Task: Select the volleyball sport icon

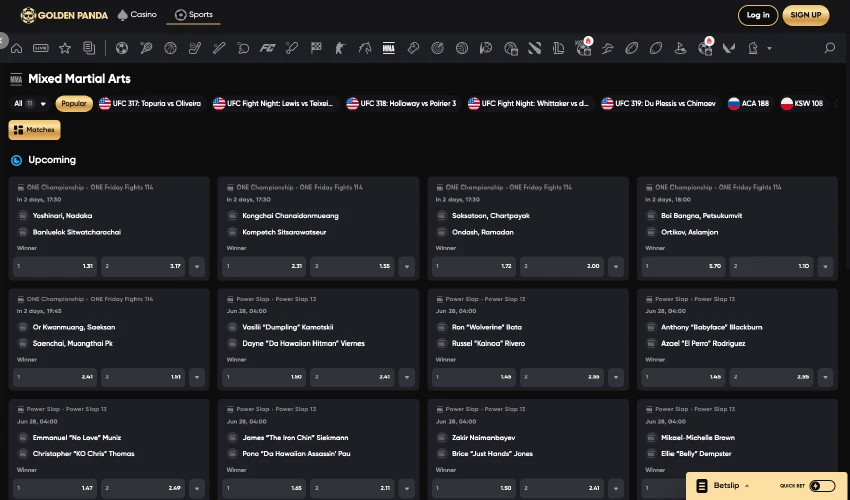Action: tap(462, 48)
